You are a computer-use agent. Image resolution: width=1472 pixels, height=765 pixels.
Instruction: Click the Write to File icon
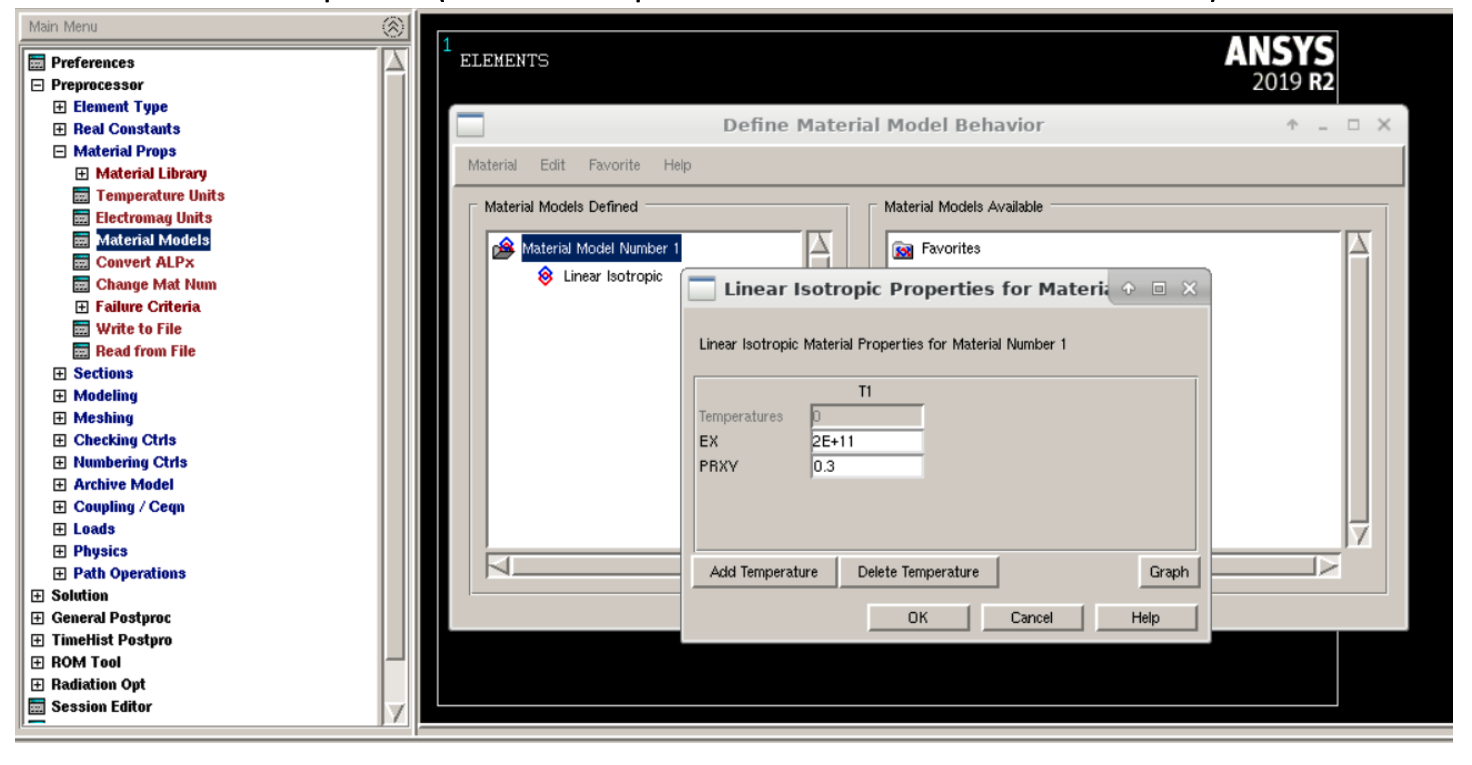pos(82,328)
